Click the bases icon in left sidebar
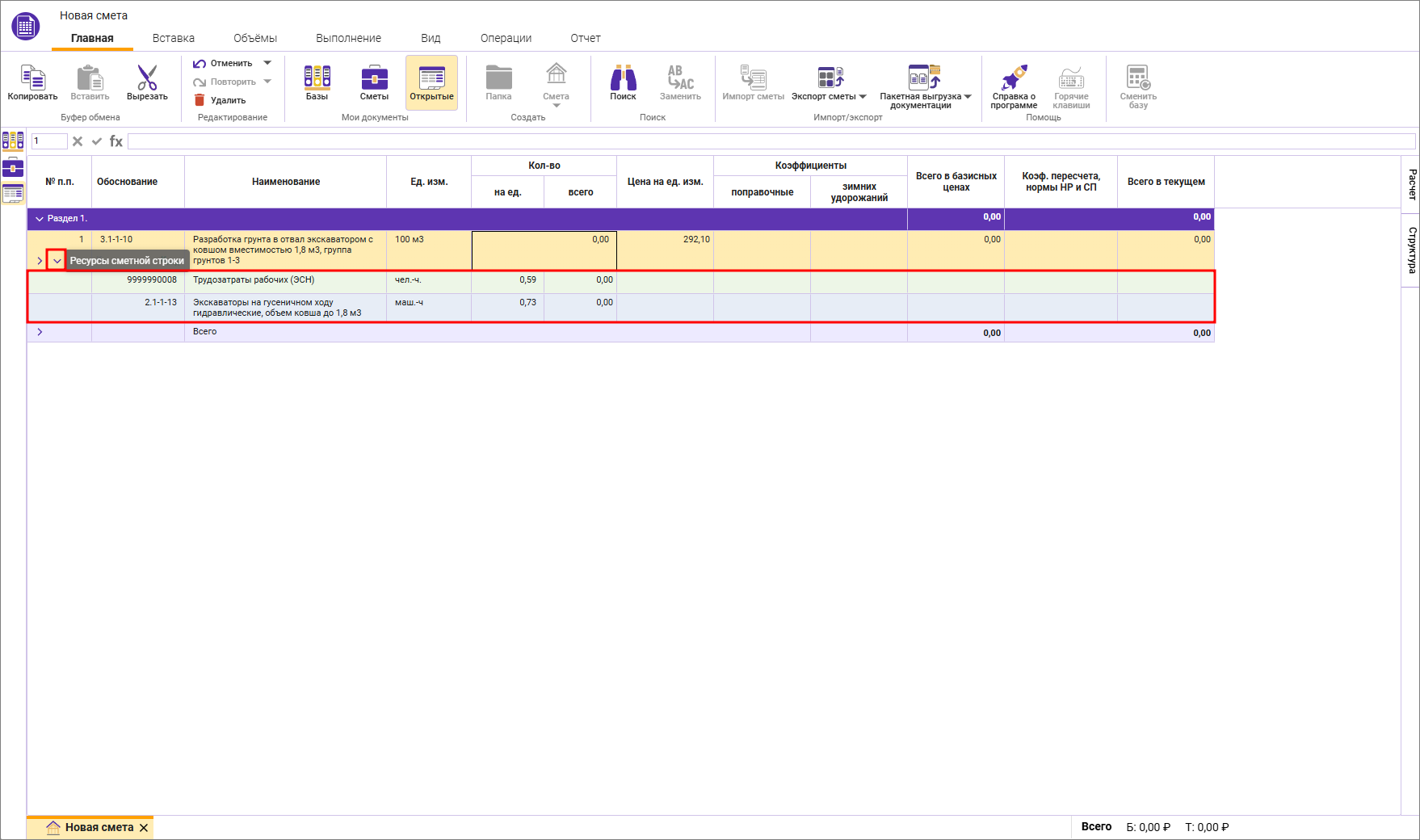The width and height of the screenshot is (1420, 840). pyautogui.click(x=13, y=141)
